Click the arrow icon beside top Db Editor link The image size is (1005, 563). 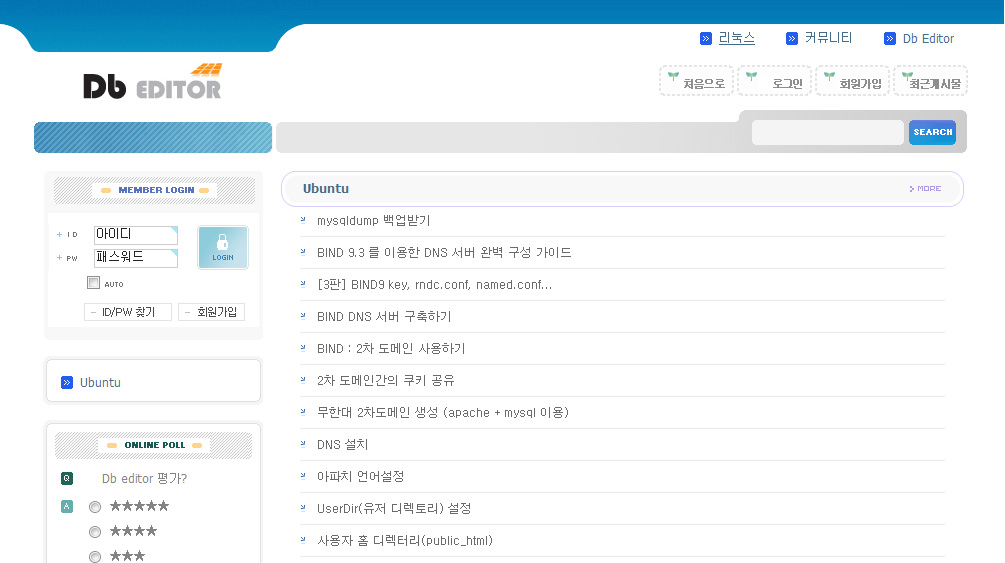pos(890,39)
